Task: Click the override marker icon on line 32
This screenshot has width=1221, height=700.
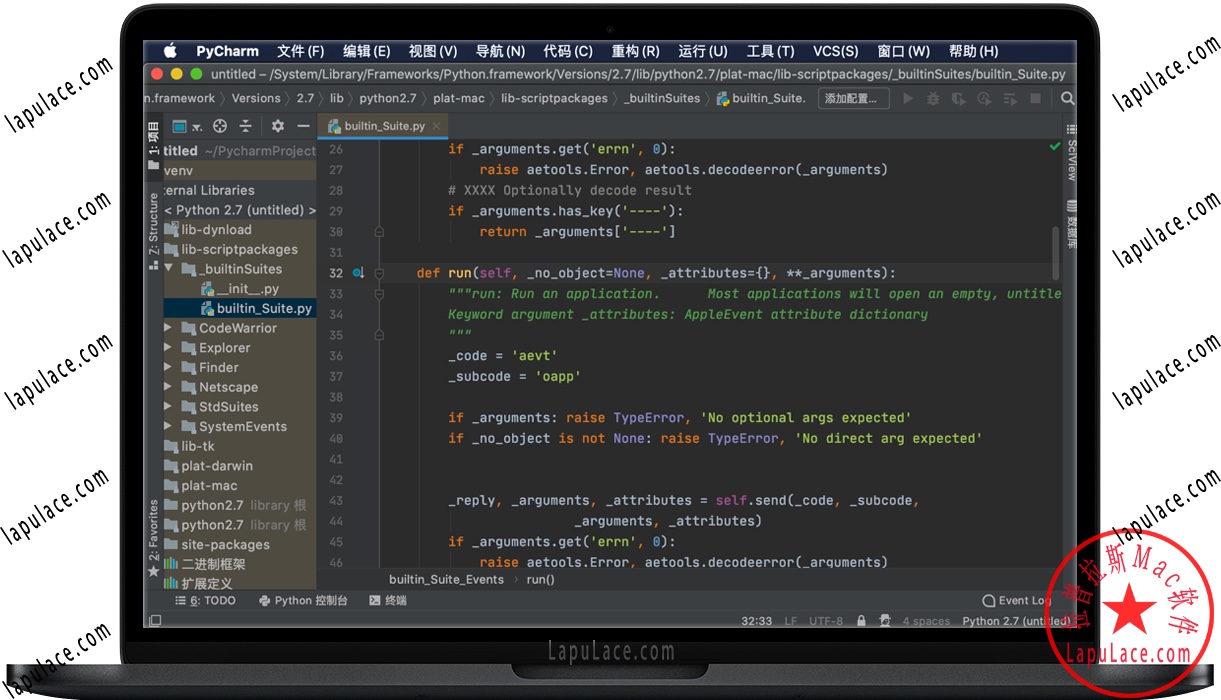Action: click(358, 273)
